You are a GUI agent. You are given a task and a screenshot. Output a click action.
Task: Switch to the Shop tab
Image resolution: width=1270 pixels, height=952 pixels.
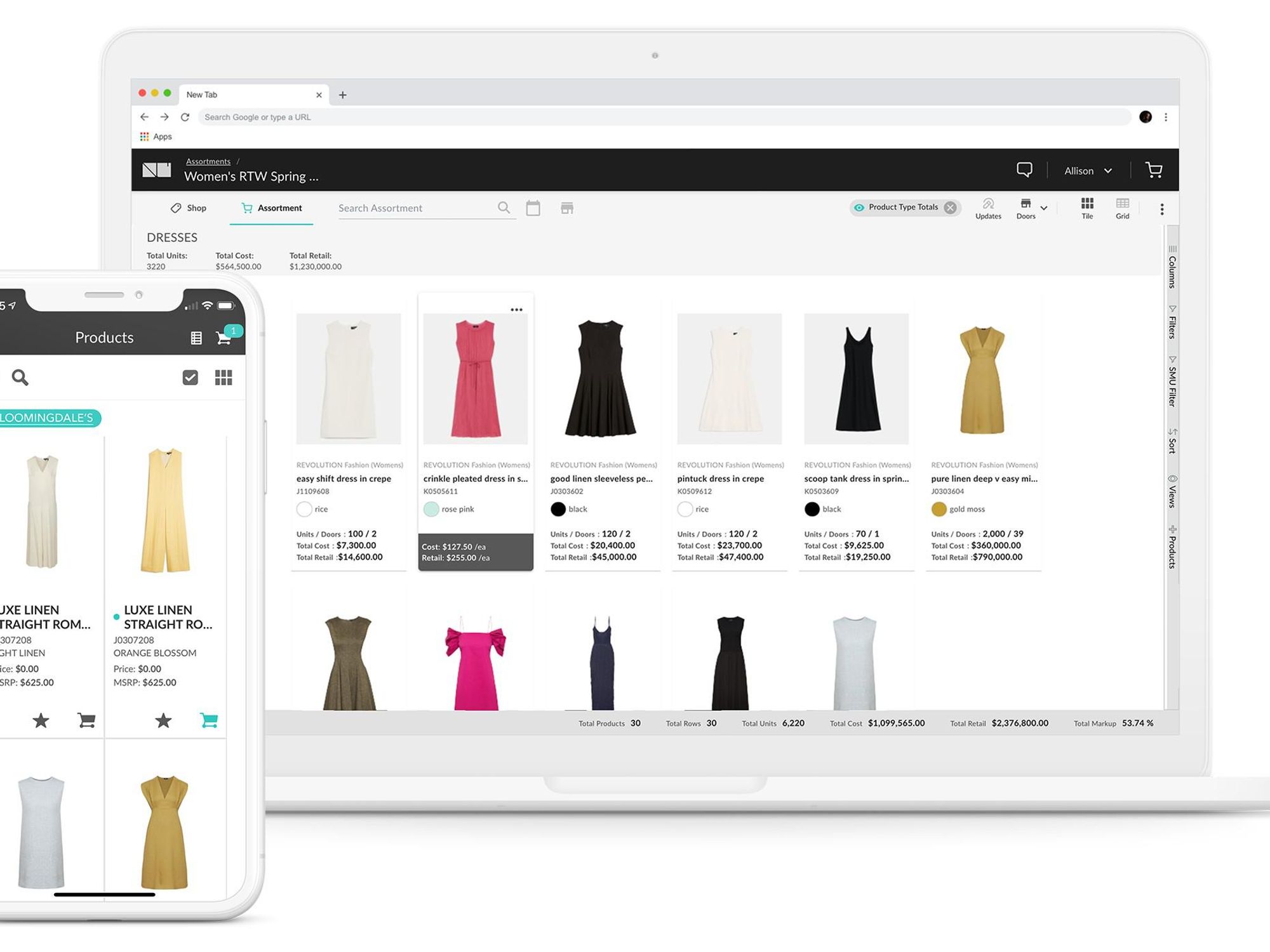[189, 208]
